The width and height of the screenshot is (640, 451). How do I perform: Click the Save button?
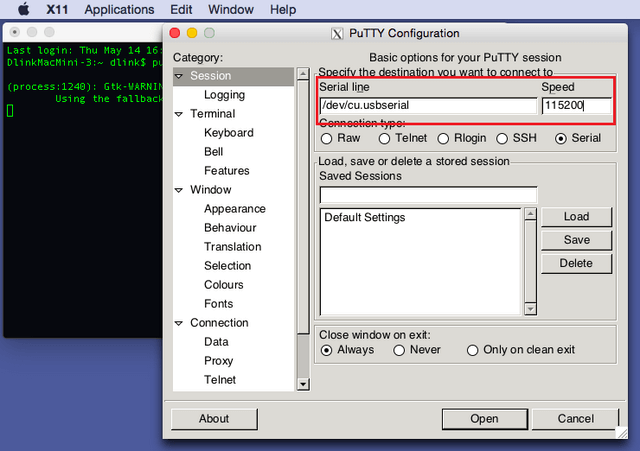[x=576, y=240]
